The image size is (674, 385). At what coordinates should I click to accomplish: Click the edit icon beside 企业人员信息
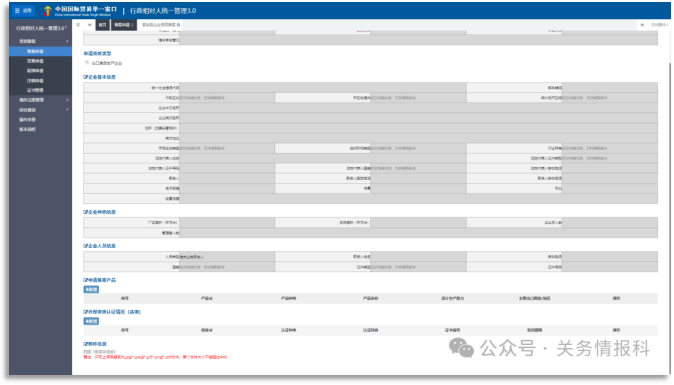click(x=86, y=246)
